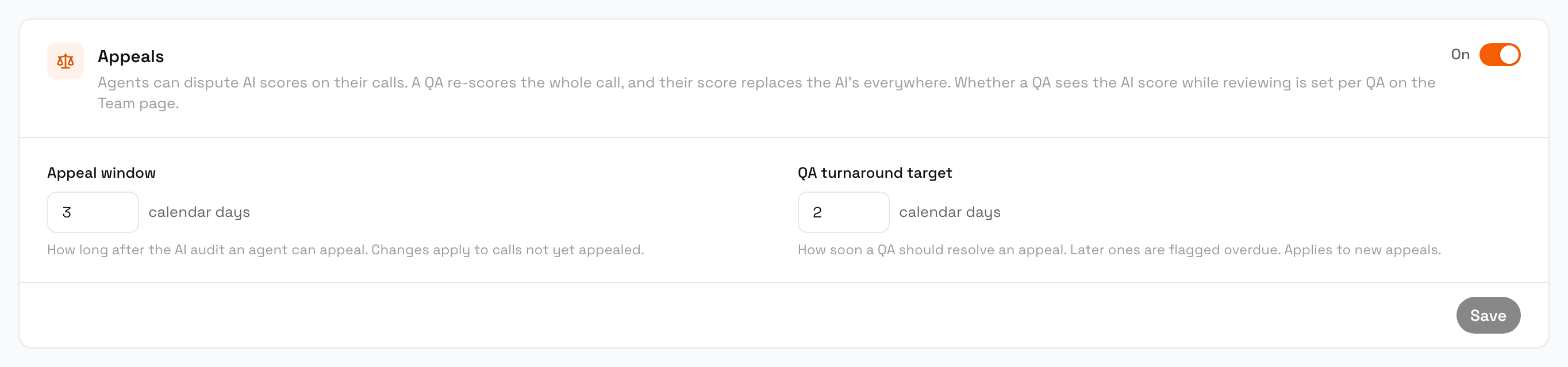Click "How soon a QA should resolve" helper sentence
Screen dimensions: 1568x367
point(932,250)
